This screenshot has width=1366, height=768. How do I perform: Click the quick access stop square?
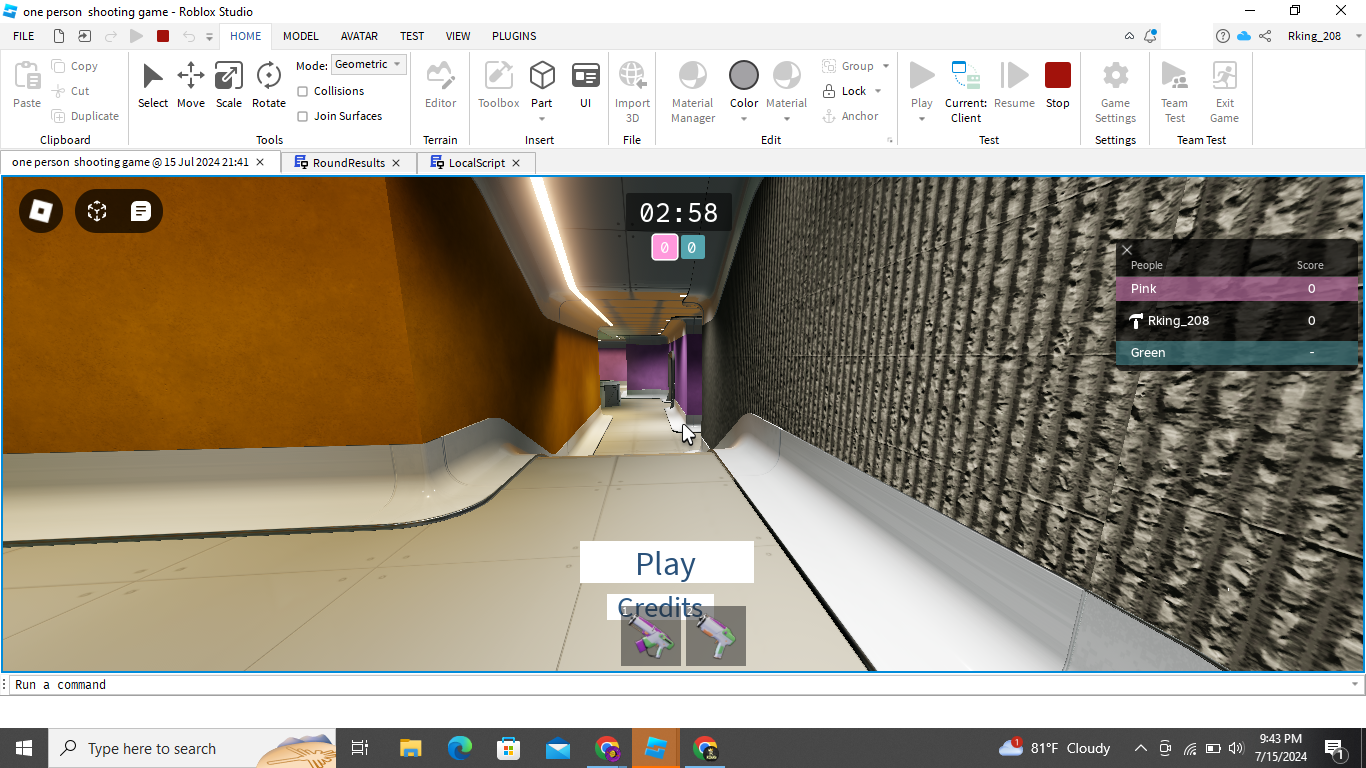[x=163, y=36]
